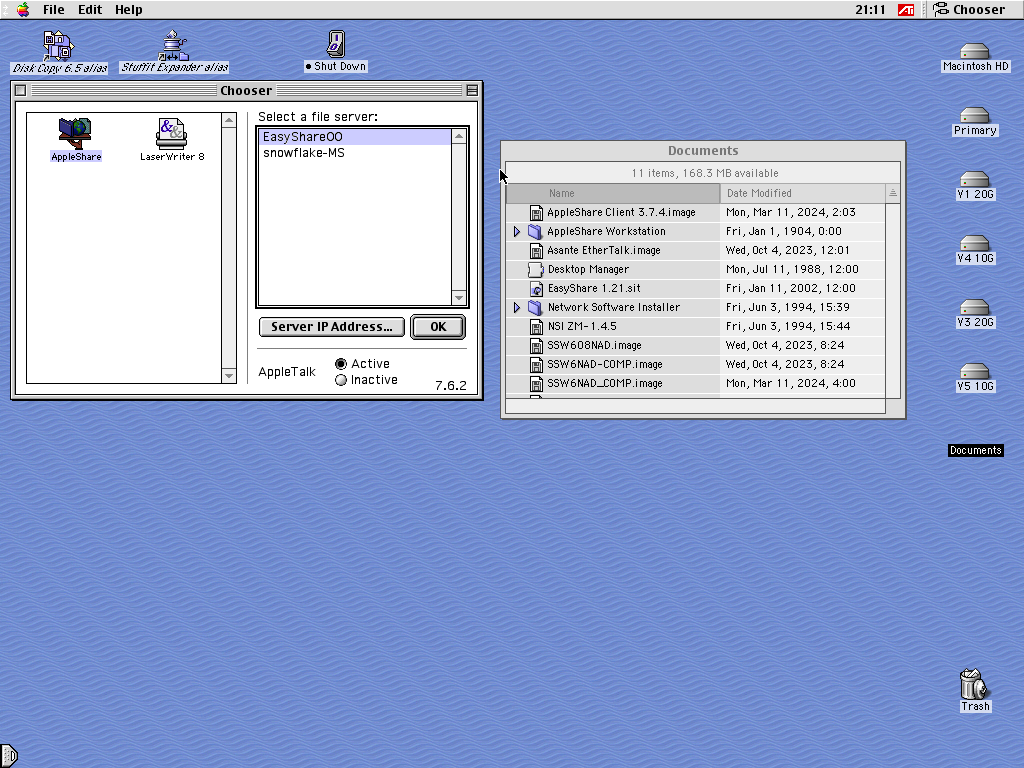The image size is (1024, 768).
Task: Click date Mon, Mar 11, 2024, 4:00
Action: (791, 383)
